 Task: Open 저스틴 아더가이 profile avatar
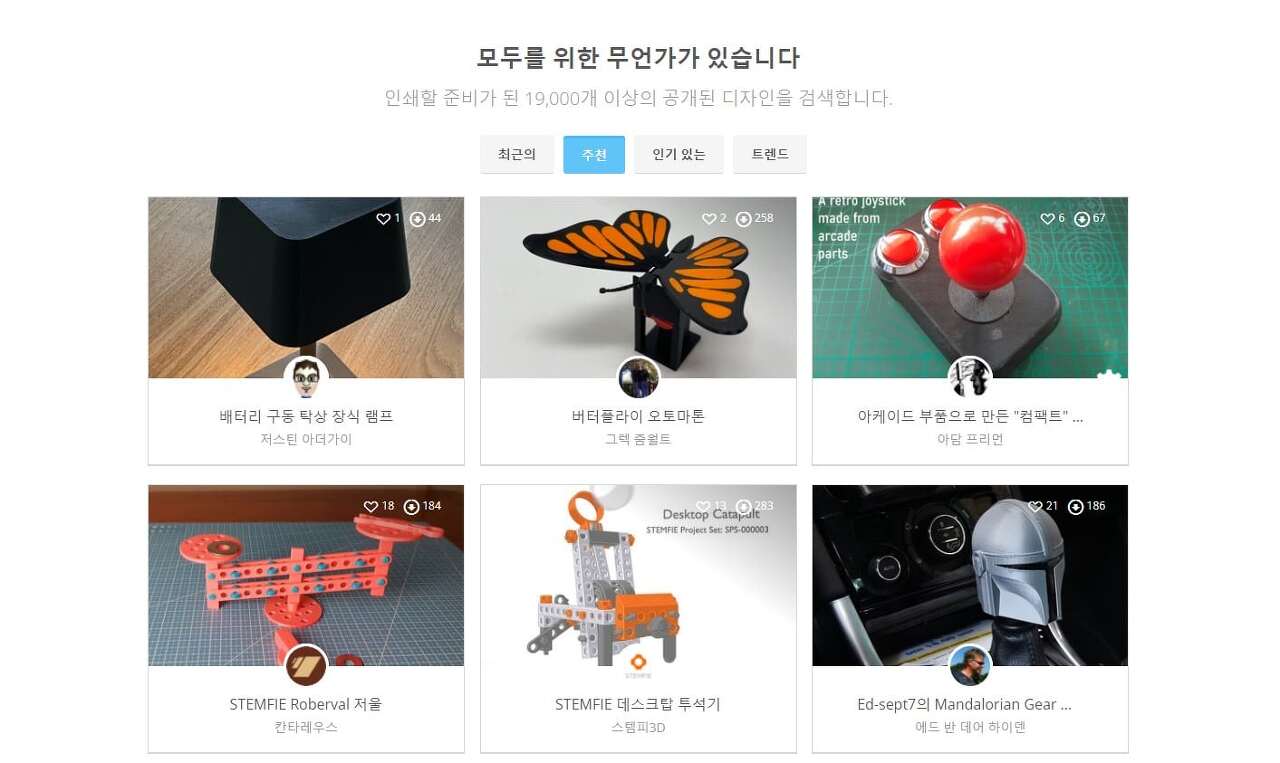[306, 378]
